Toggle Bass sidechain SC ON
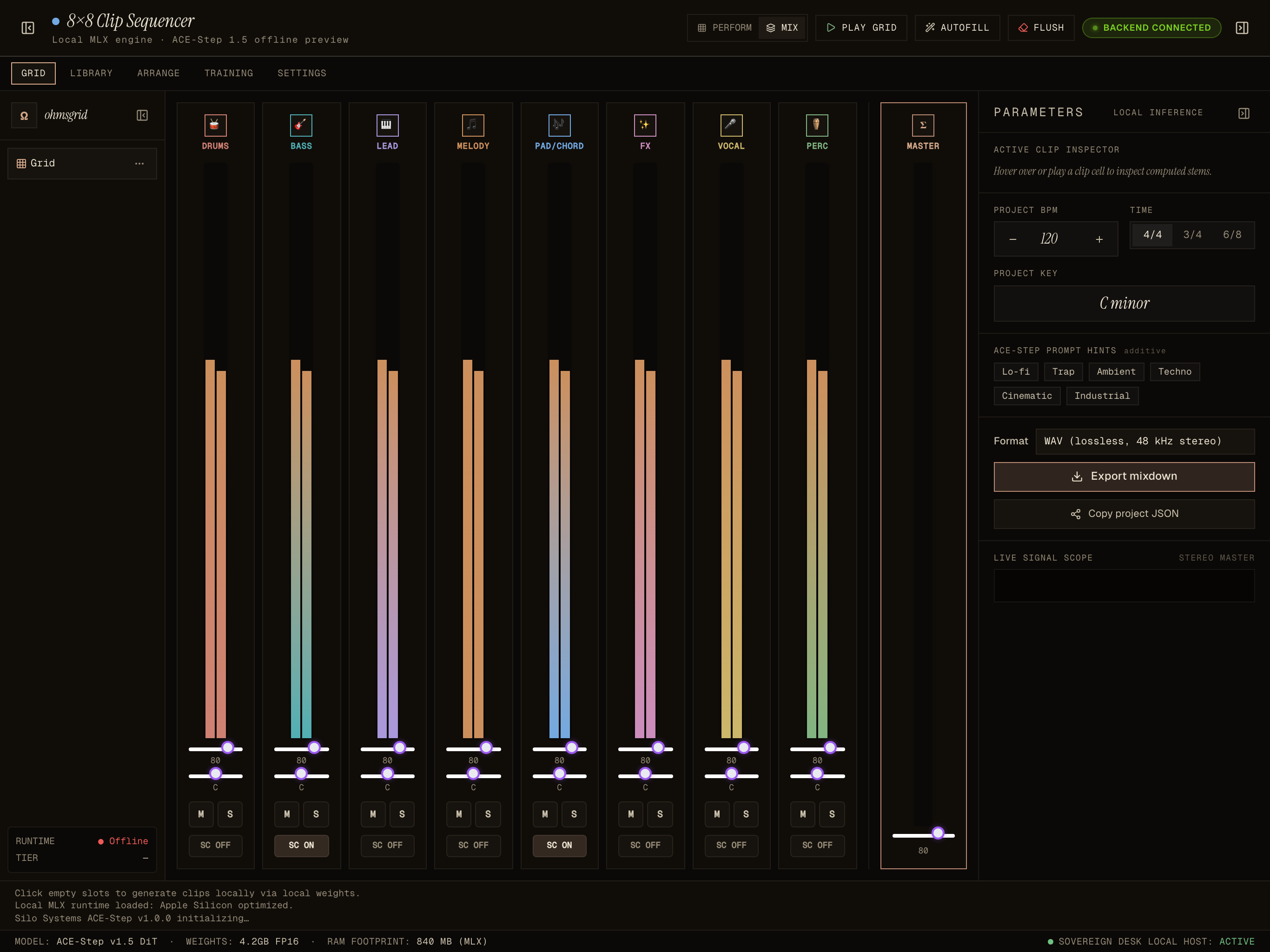The image size is (1270, 952). (x=301, y=845)
